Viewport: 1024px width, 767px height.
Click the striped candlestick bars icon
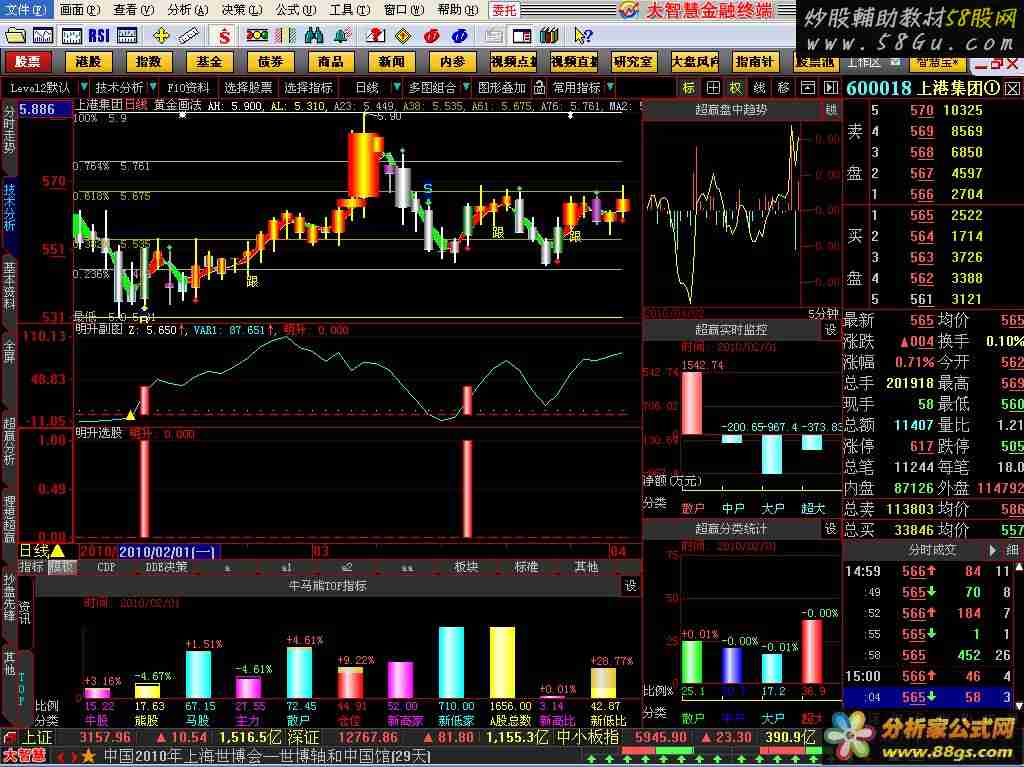point(285,35)
